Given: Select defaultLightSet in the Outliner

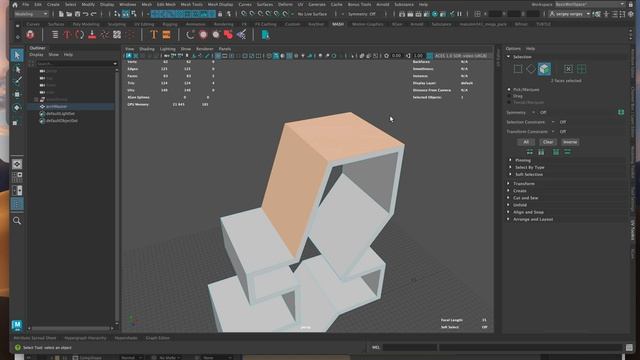Looking at the screenshot, I should 60,113.
